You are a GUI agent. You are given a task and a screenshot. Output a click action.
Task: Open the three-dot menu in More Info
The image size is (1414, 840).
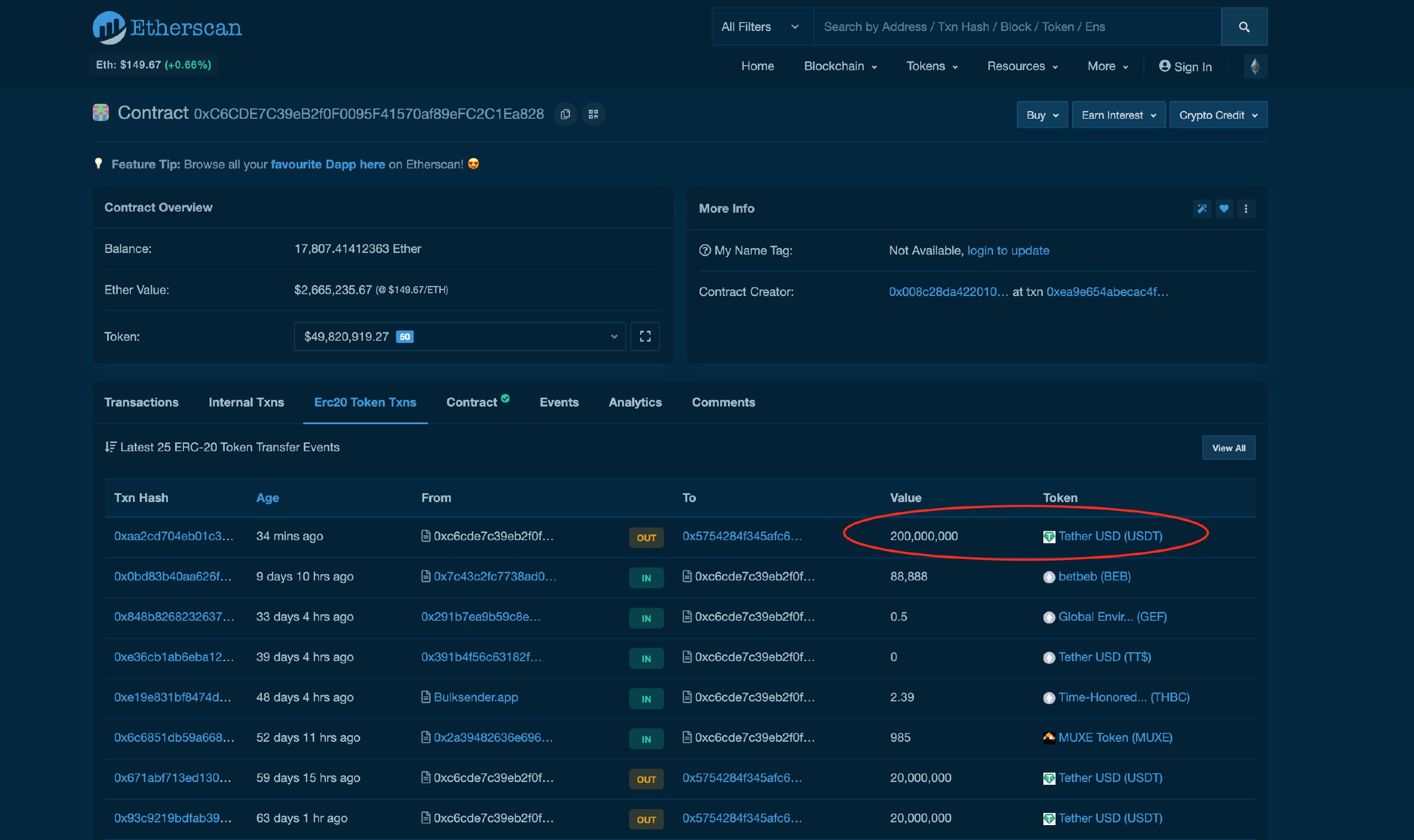click(x=1246, y=209)
